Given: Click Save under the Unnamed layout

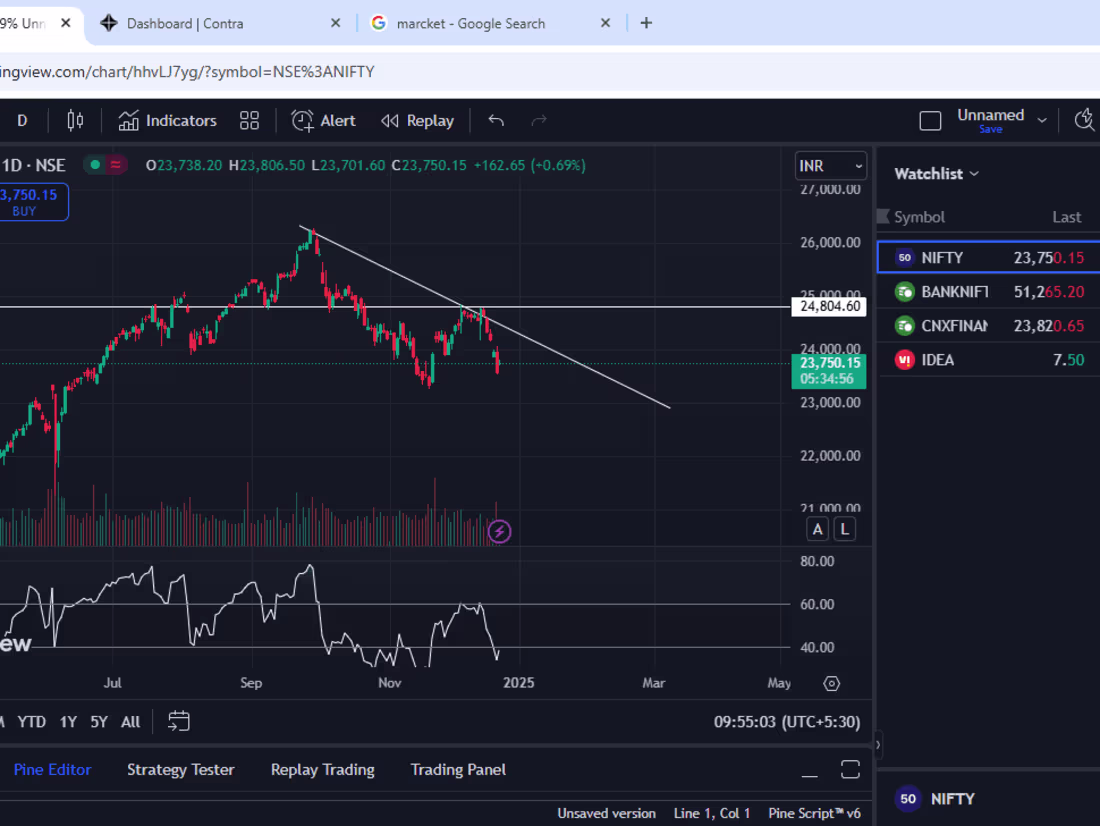Looking at the screenshot, I should [990, 129].
